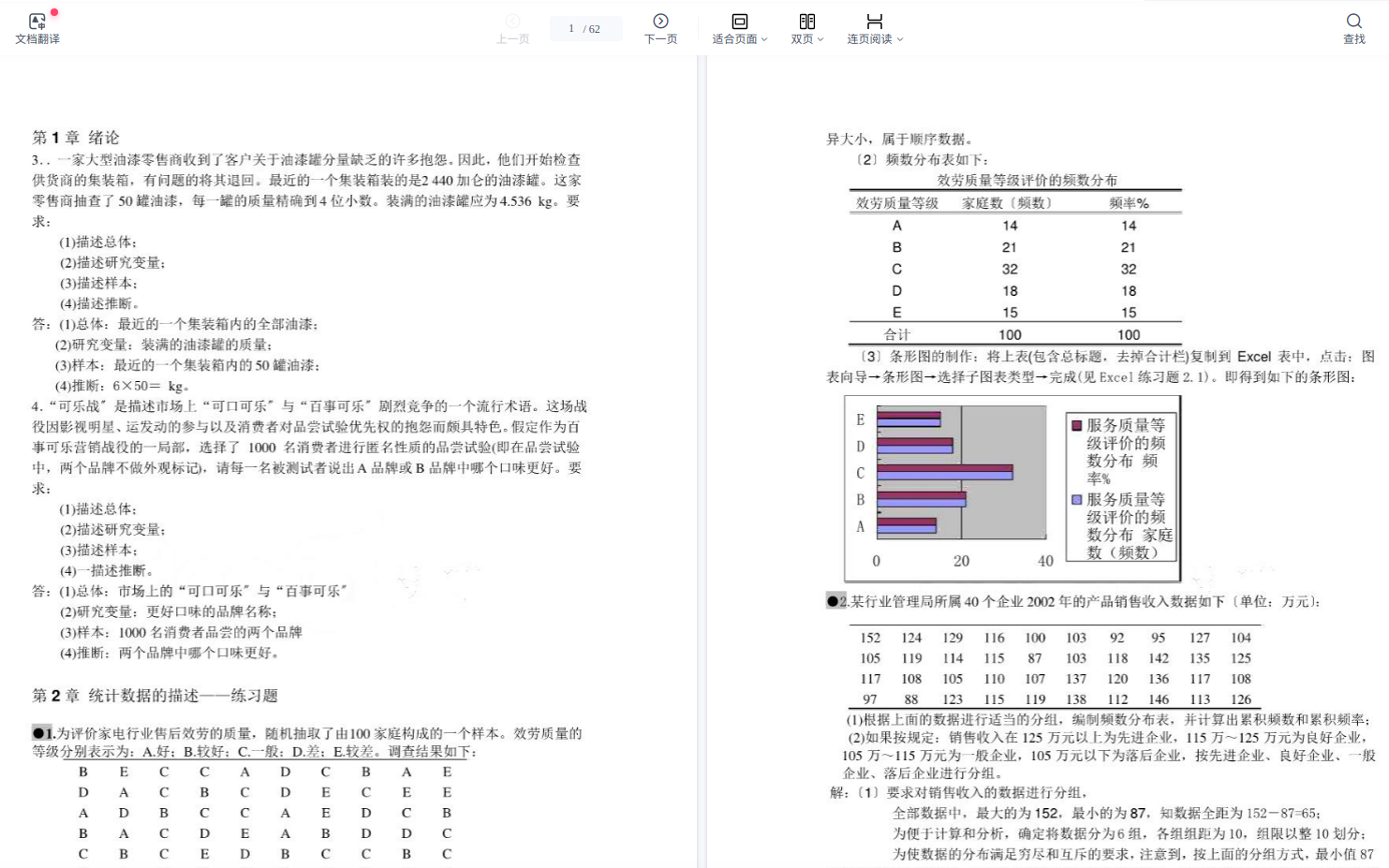
Task: Expand the 双页 dropdown chevron
Action: coord(820,39)
